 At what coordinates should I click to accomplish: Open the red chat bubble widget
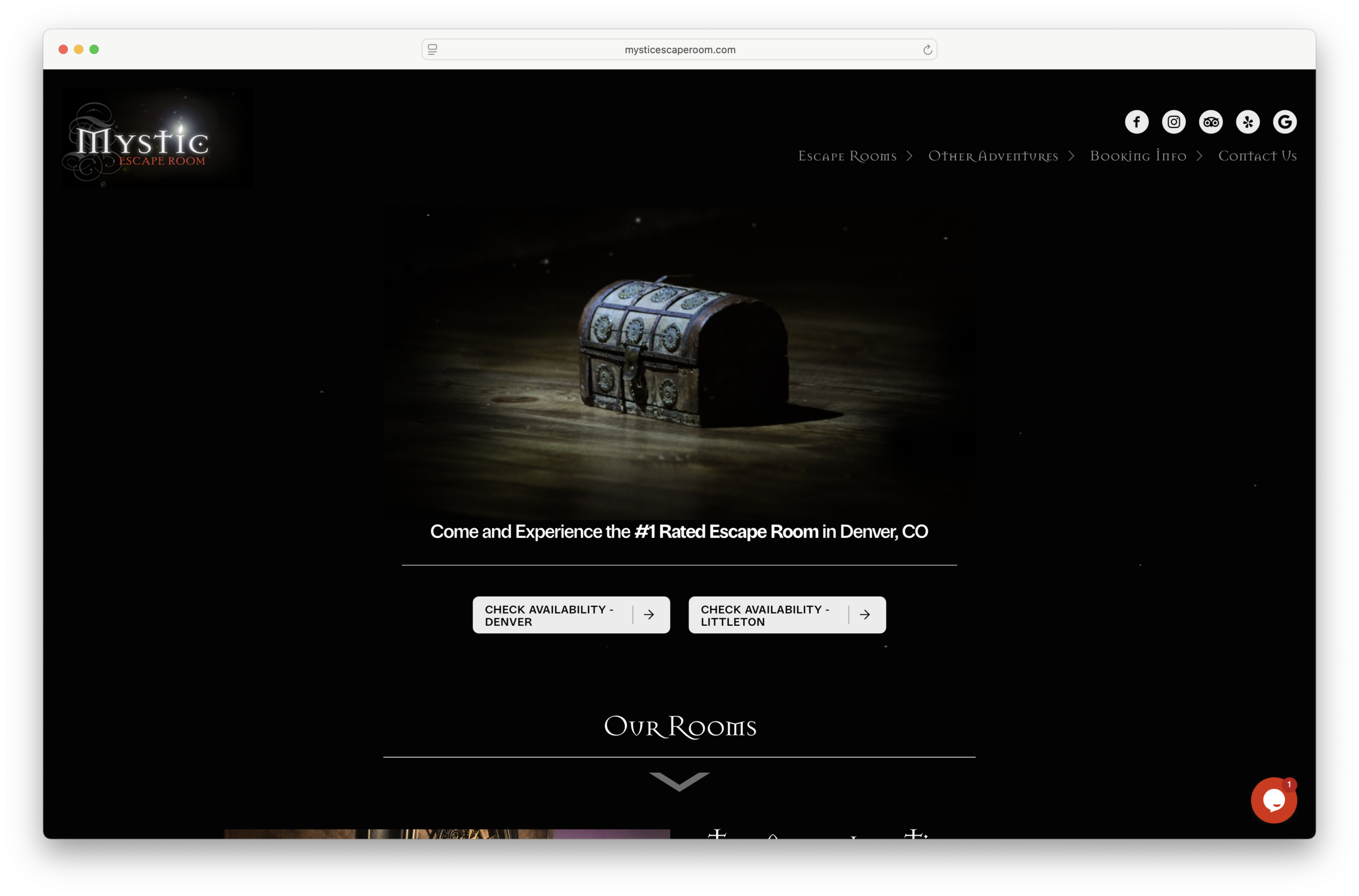[1274, 800]
